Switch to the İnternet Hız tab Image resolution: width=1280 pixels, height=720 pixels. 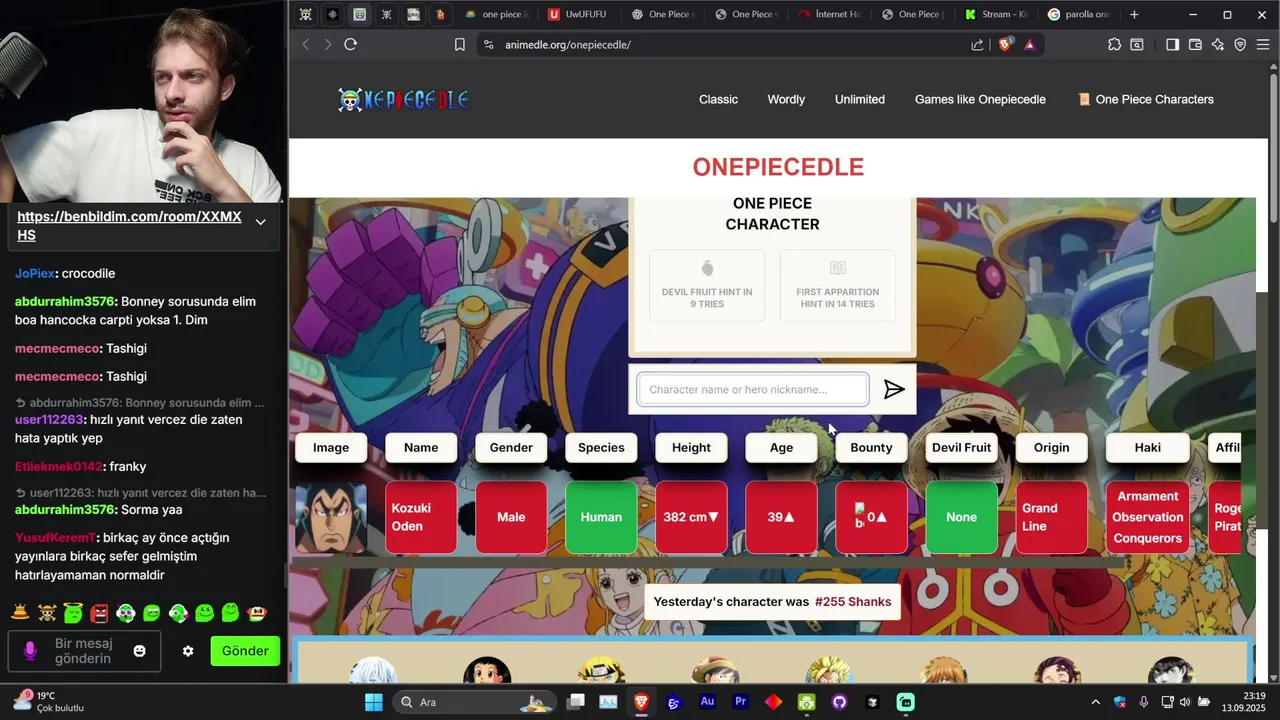831,14
